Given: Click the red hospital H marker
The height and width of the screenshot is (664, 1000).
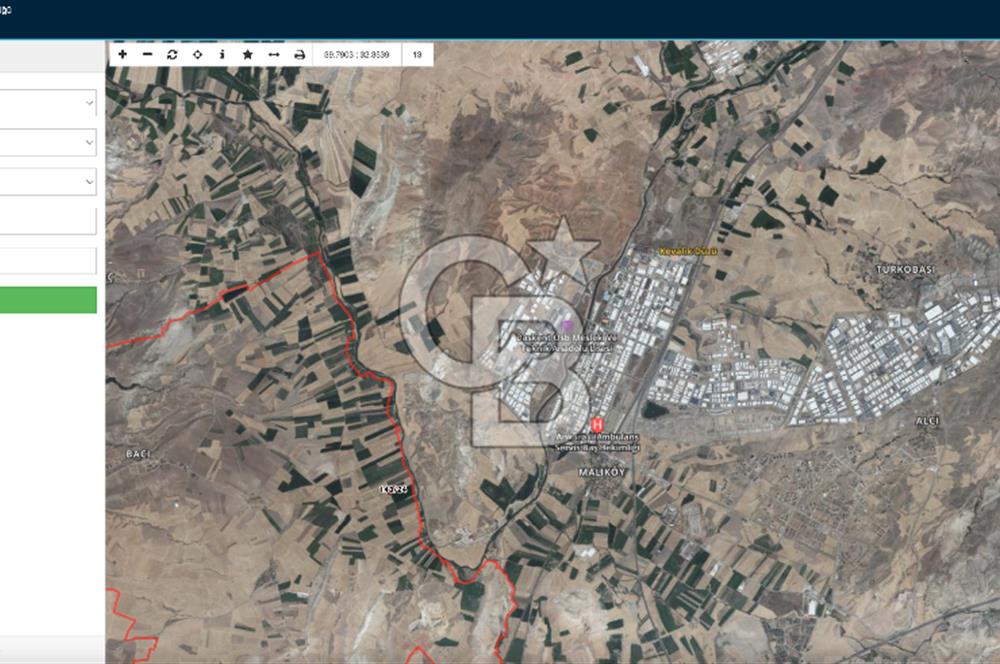Looking at the screenshot, I should coord(598,425).
